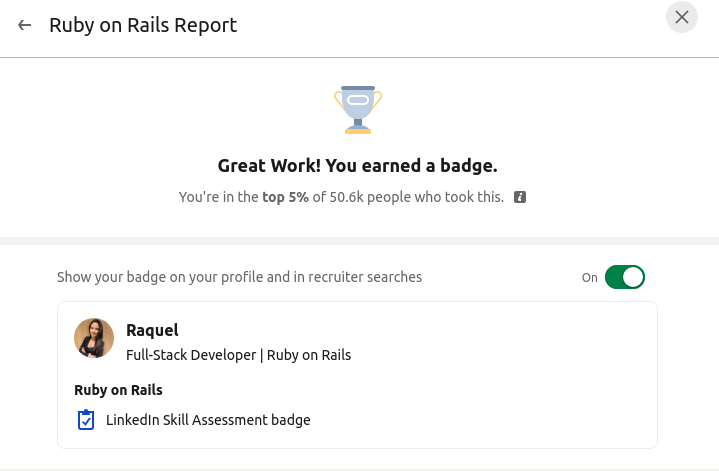The image size is (719, 471).
Task: Go back using the left arrow
Action: point(25,25)
